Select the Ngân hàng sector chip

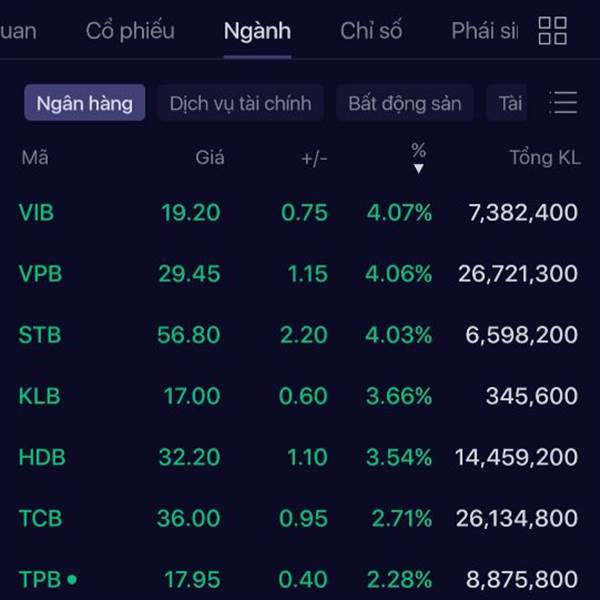(x=85, y=103)
